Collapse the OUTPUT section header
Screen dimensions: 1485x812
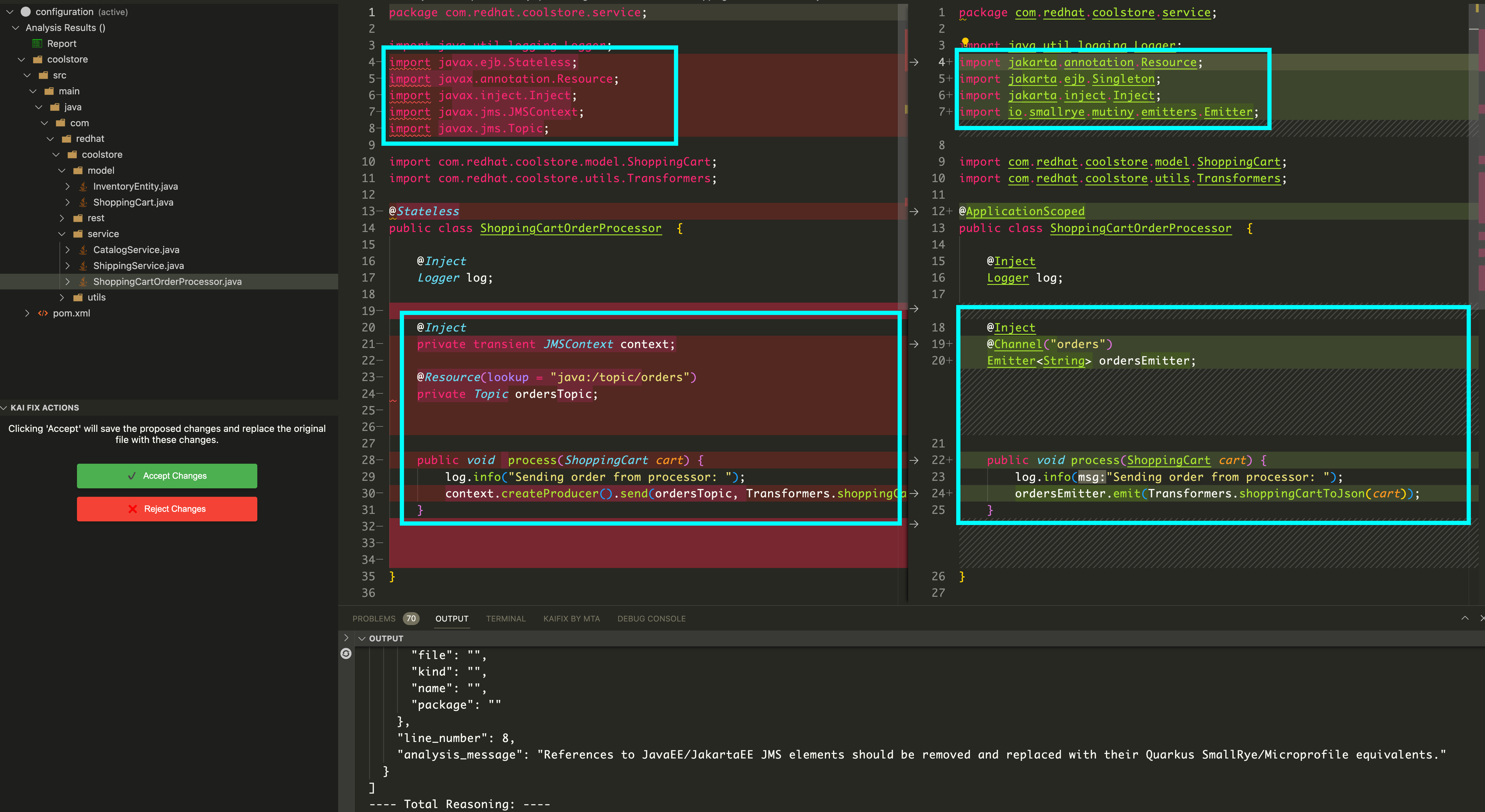362,639
